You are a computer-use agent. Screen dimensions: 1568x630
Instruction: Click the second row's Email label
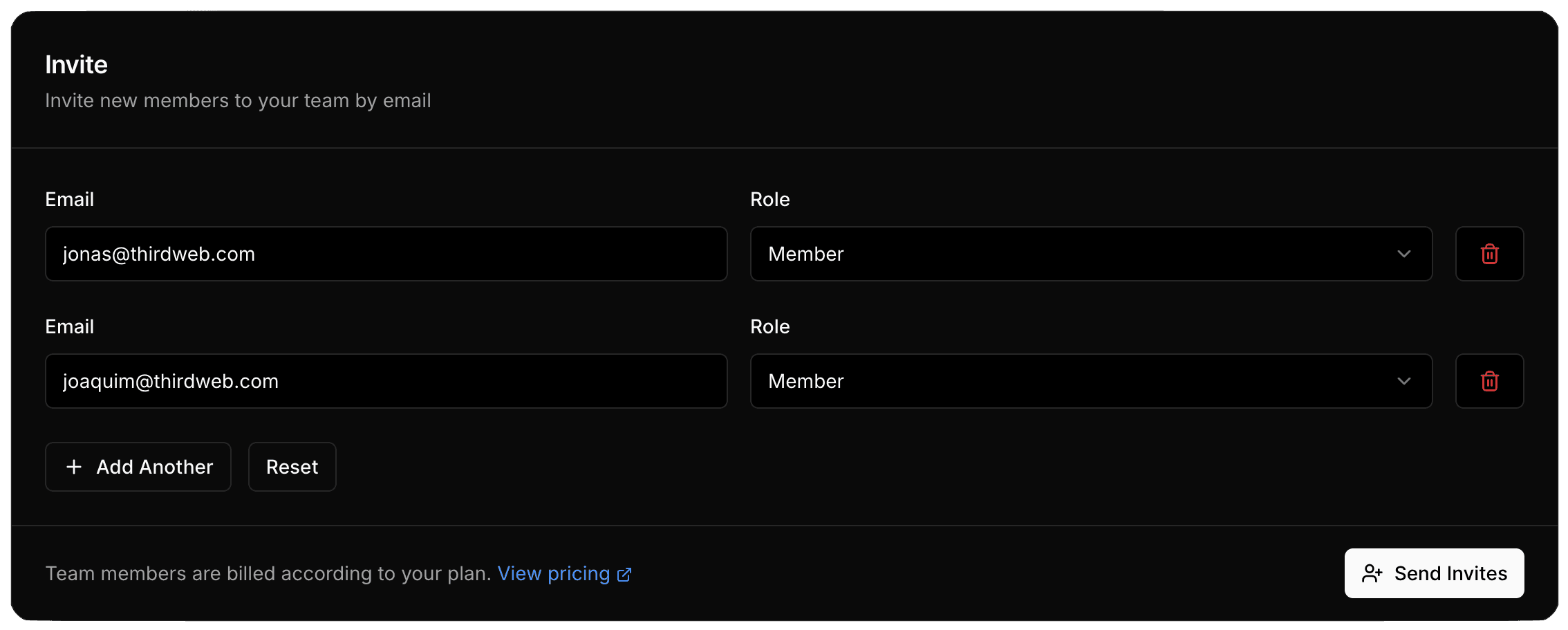pyautogui.click(x=69, y=326)
